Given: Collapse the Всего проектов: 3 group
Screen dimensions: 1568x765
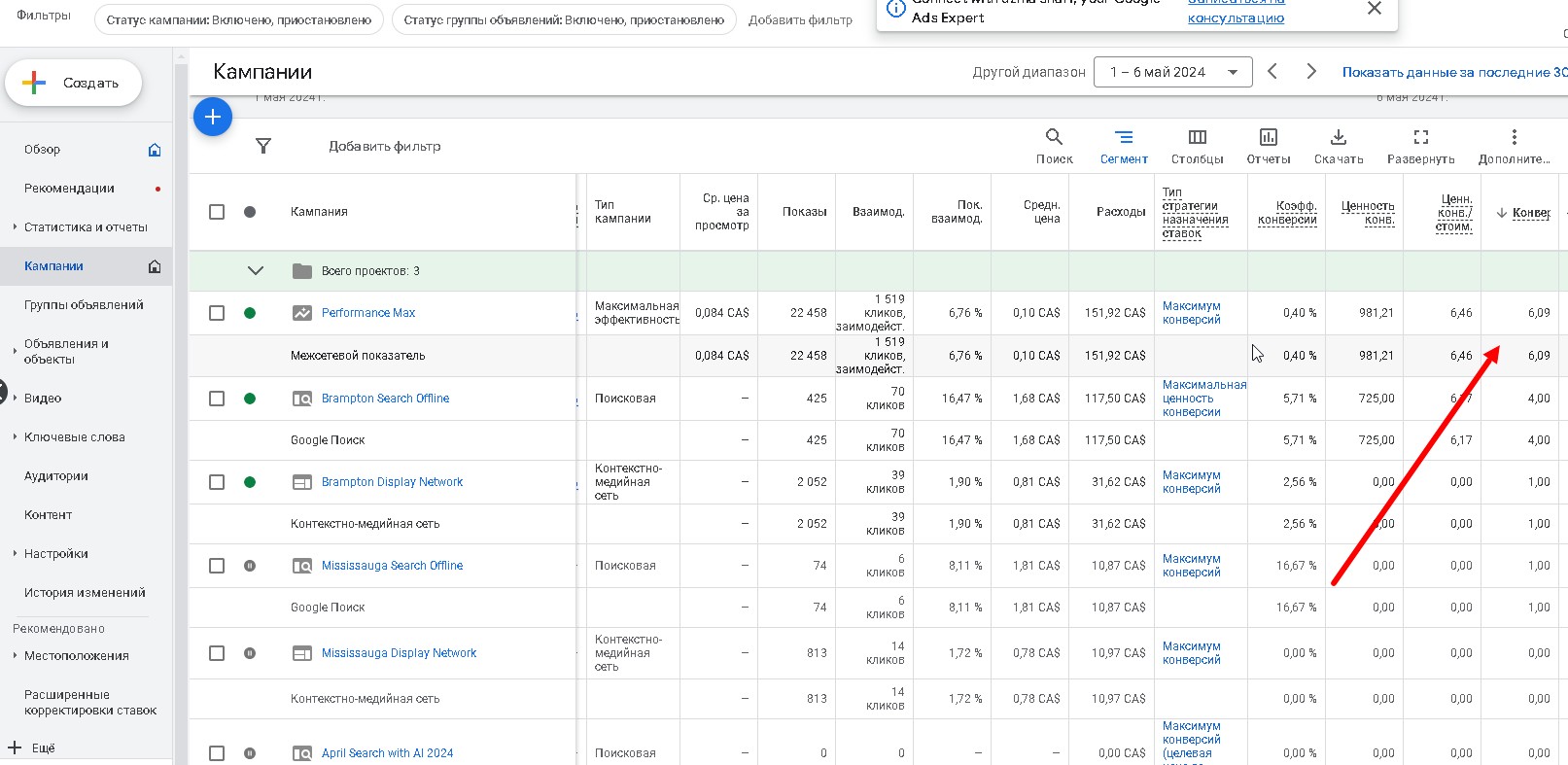Looking at the screenshot, I should point(256,271).
